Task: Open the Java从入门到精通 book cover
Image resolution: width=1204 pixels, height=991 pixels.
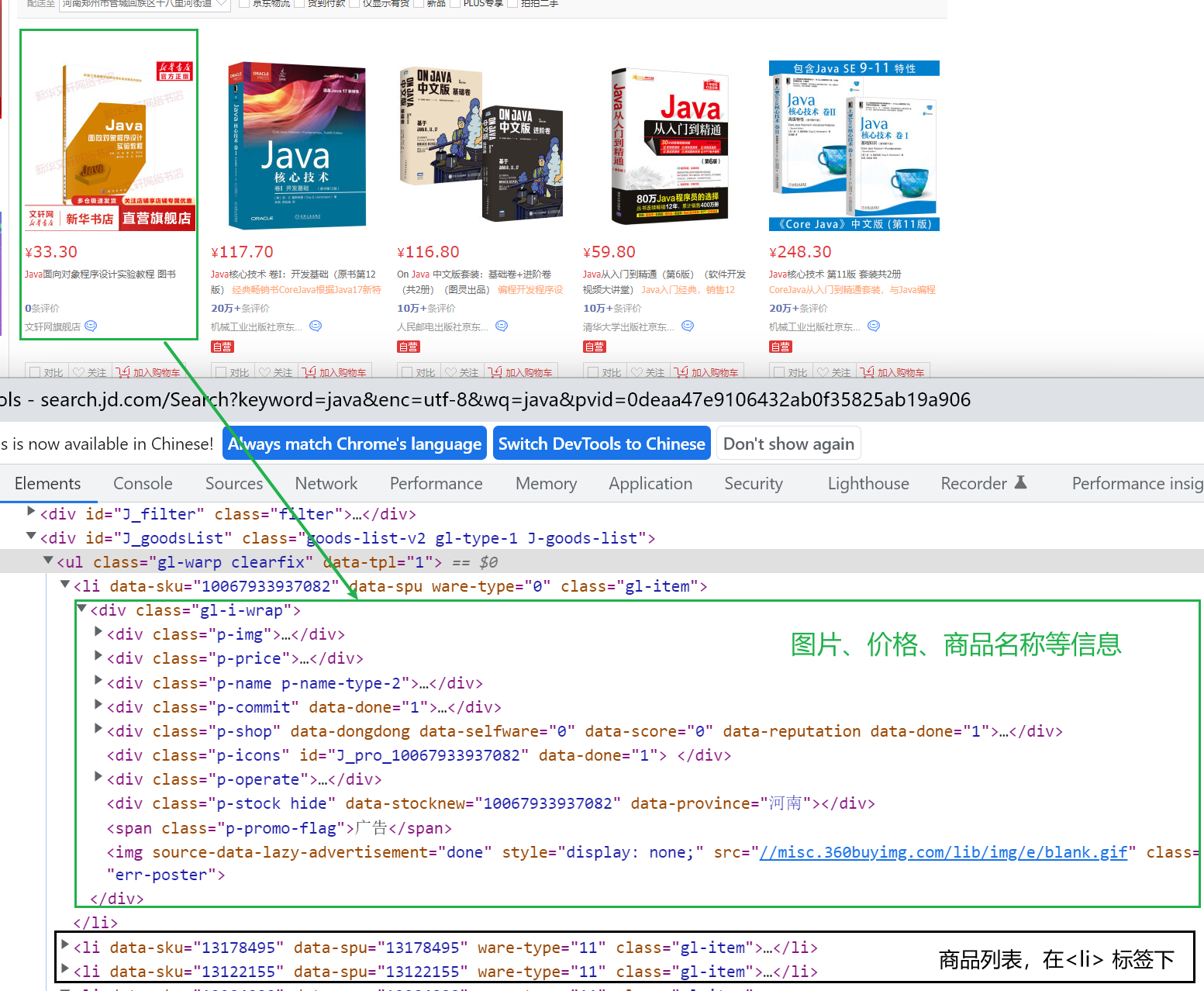Action: pos(668,146)
